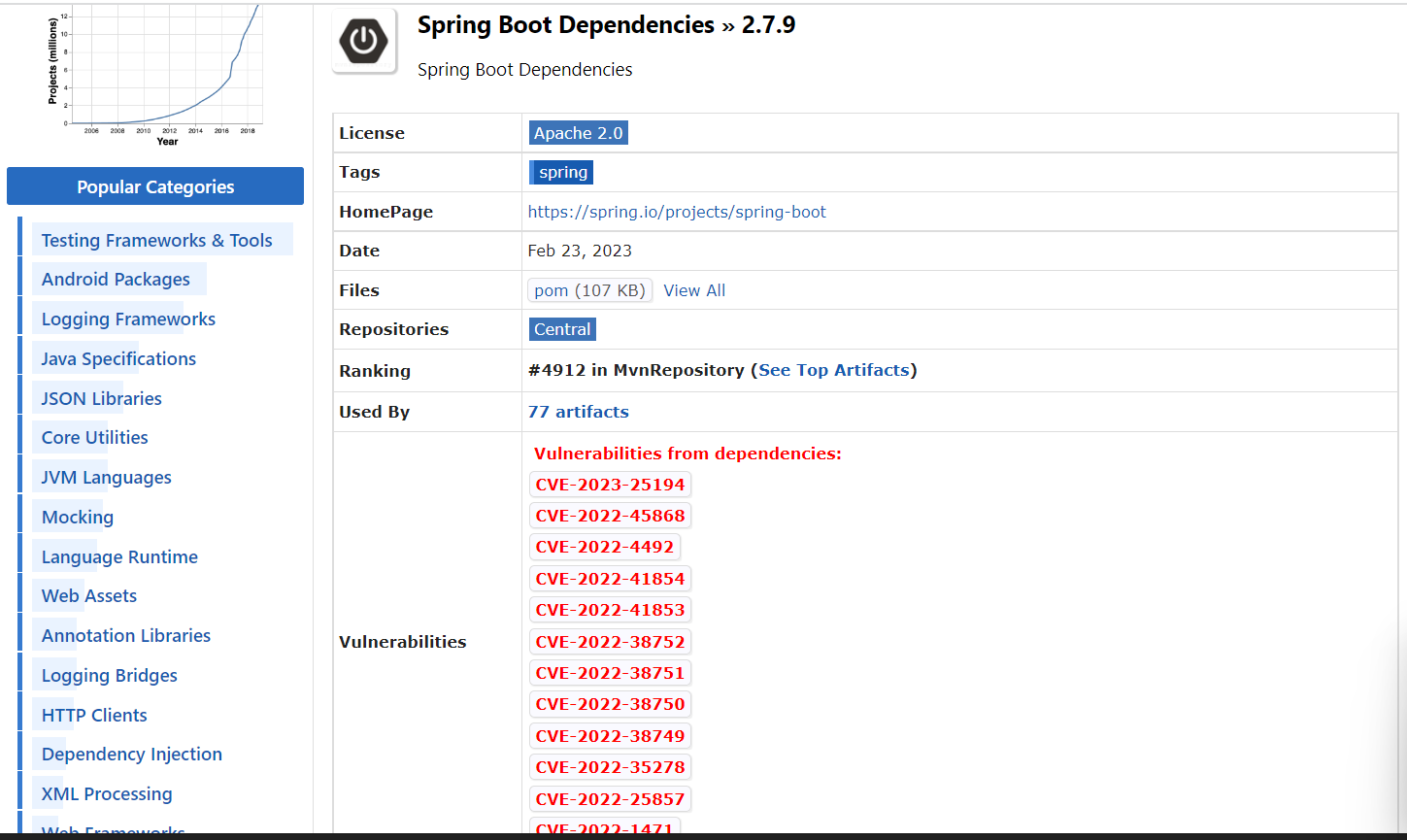Open the Dependency Injection category
Screen dimensions: 1407x840
131,754
